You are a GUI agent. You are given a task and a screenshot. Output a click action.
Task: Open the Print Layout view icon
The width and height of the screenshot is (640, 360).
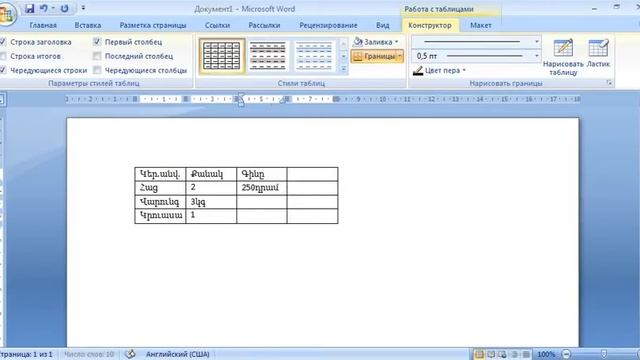479,354
